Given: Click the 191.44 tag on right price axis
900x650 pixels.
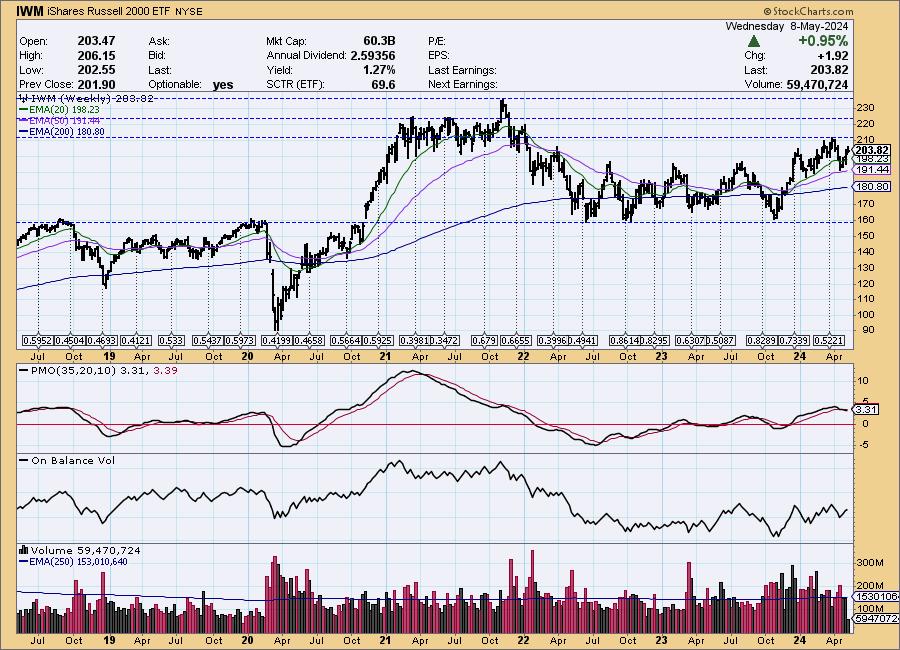Looking at the screenshot, I should tap(872, 169).
